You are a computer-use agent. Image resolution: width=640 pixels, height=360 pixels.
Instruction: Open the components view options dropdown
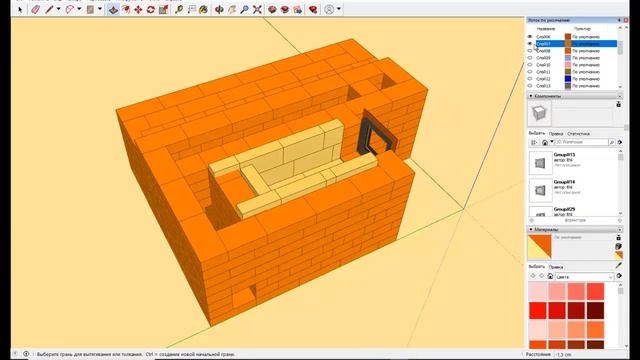coord(534,142)
